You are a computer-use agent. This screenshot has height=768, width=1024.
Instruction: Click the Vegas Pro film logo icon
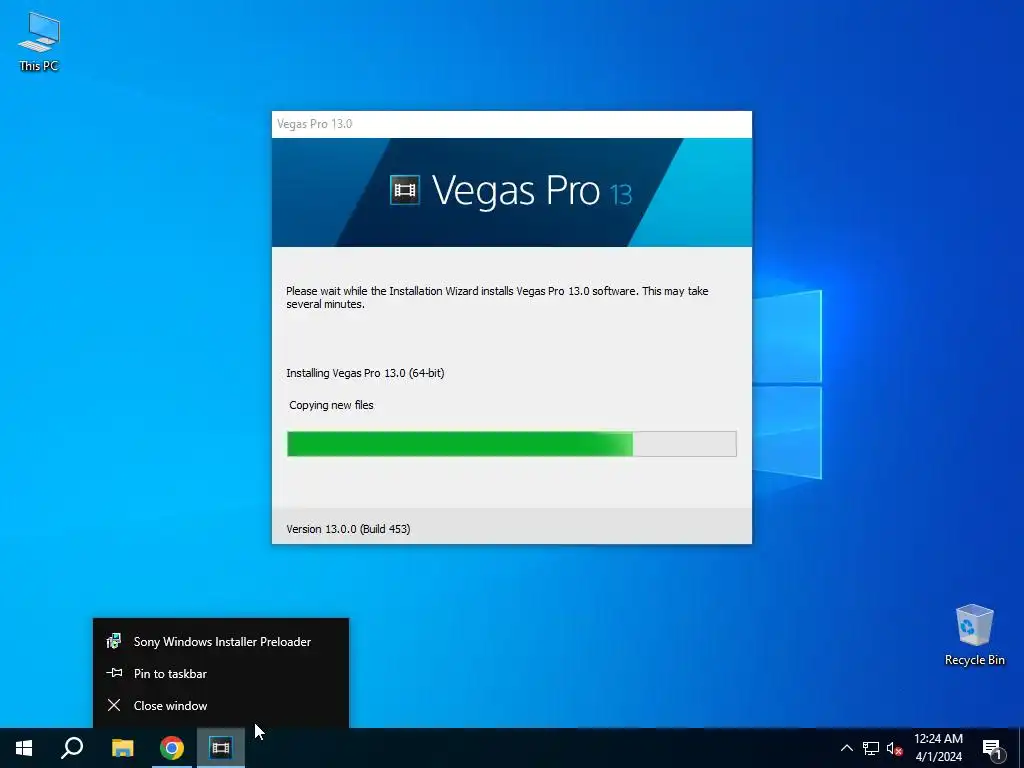(405, 190)
